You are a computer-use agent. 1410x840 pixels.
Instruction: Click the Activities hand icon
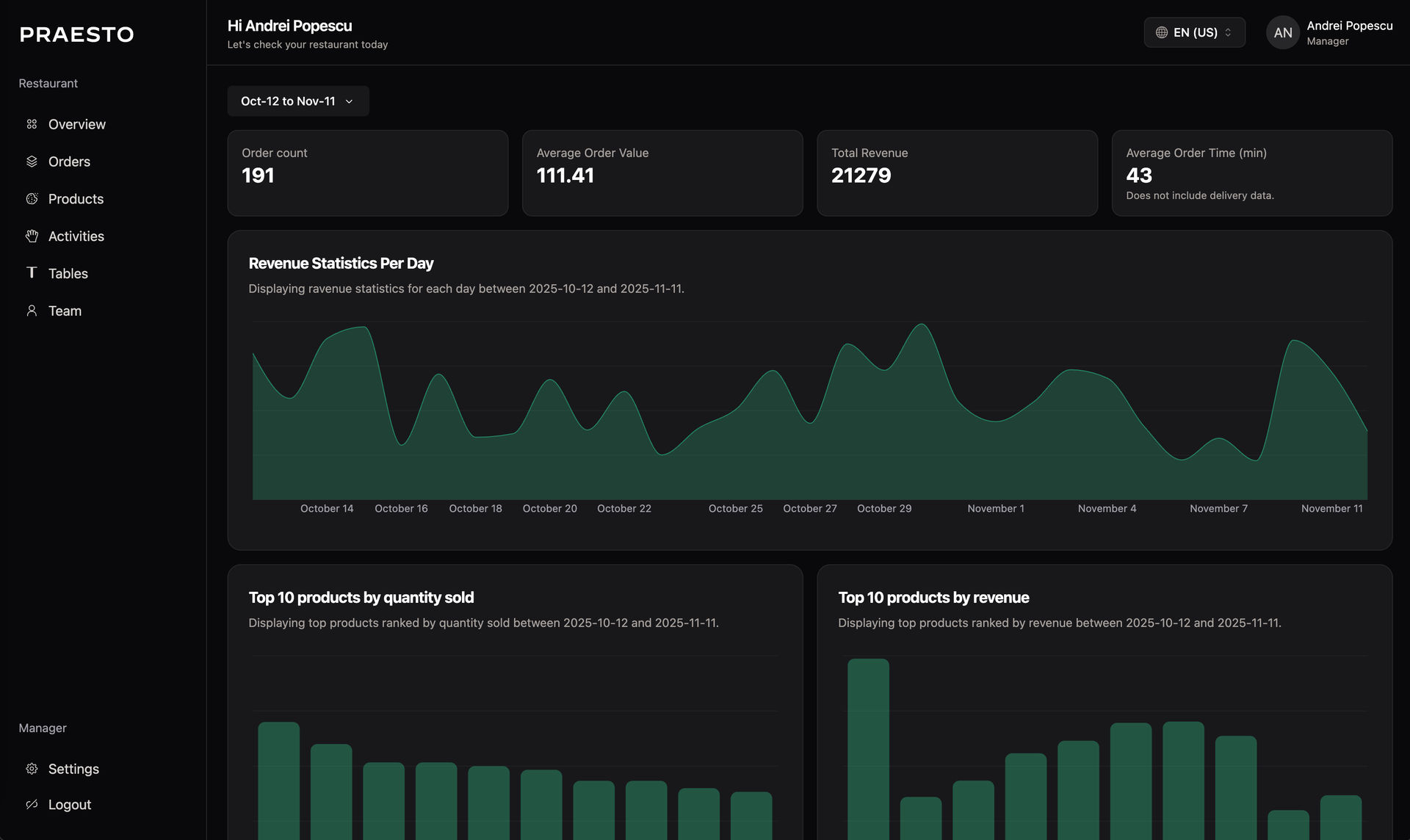pyautogui.click(x=32, y=236)
